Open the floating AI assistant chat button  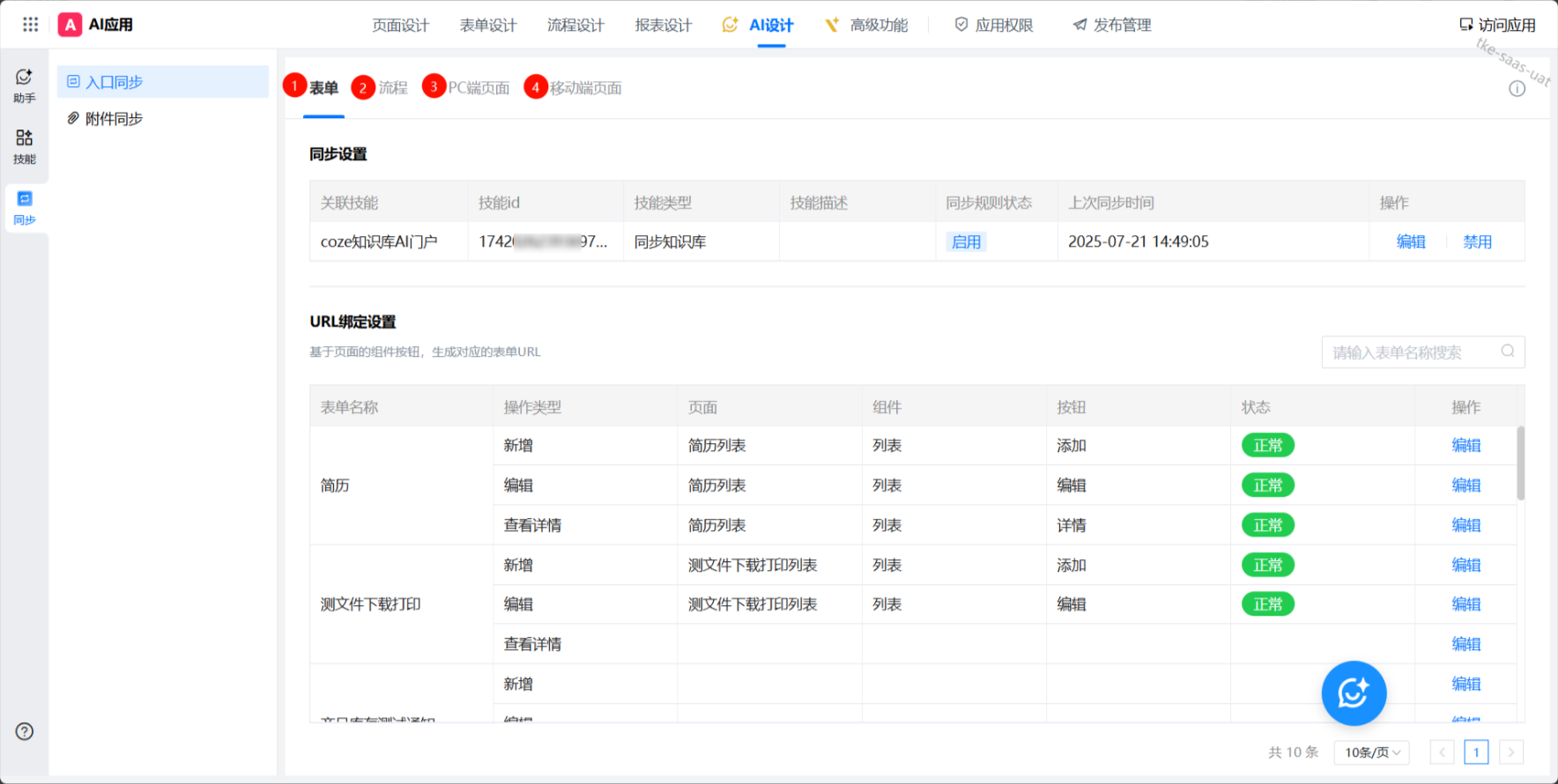coord(1354,693)
